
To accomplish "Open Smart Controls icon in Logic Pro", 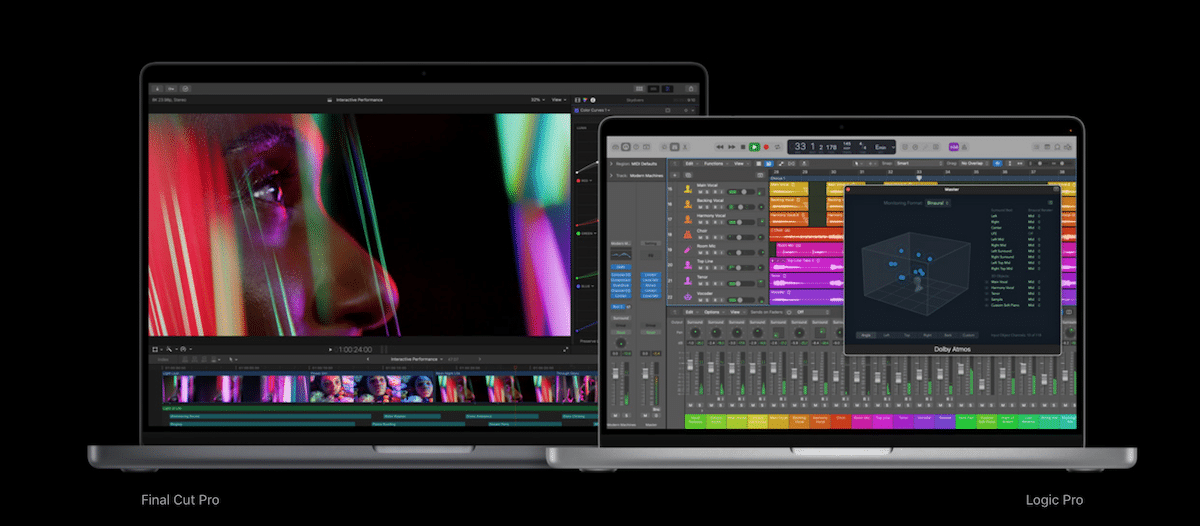I will pos(664,147).
